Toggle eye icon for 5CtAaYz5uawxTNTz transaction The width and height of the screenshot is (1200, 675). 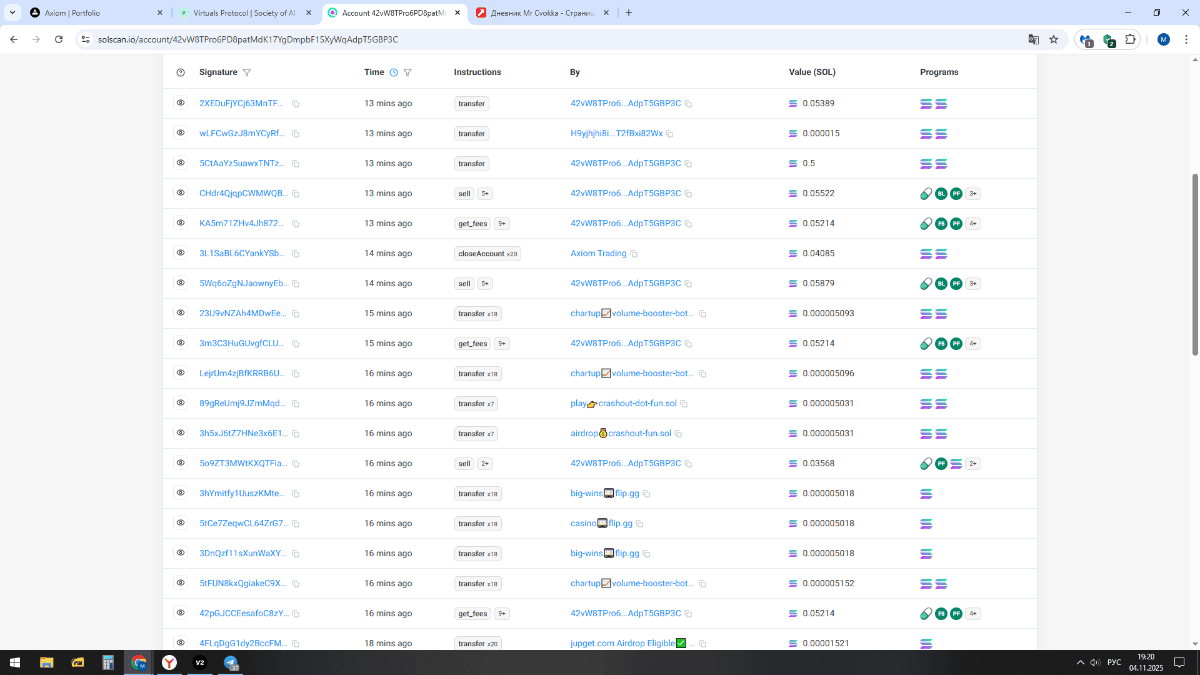tap(181, 163)
